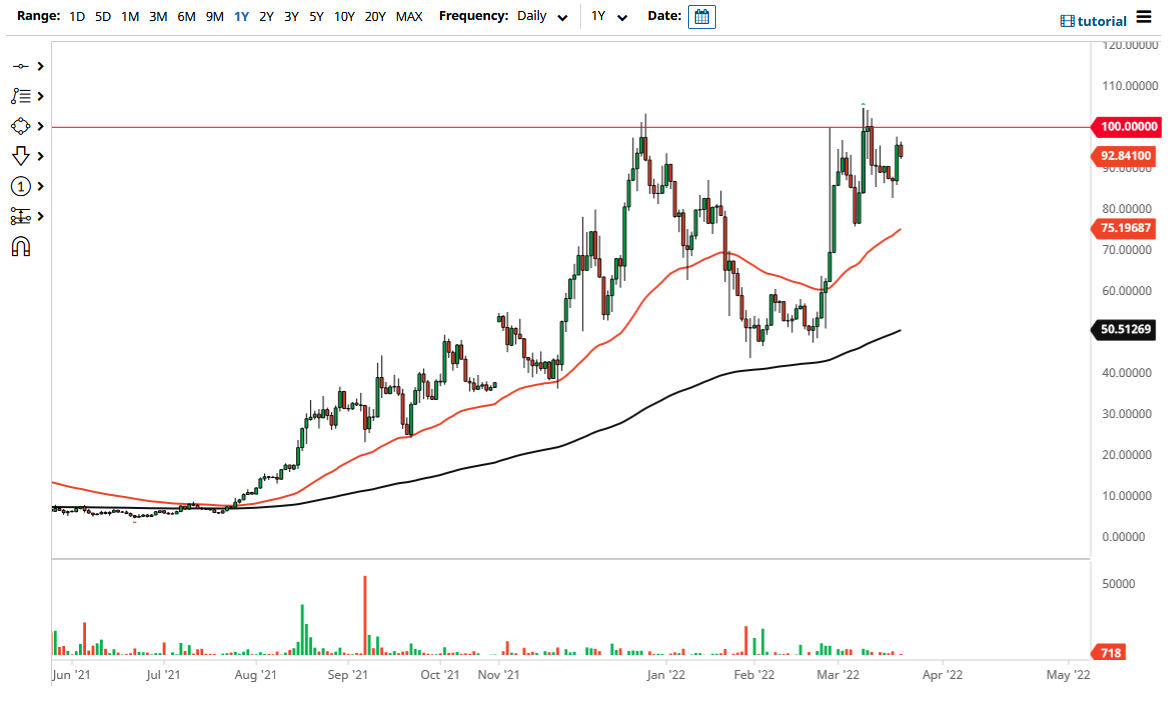Select the arrow annotation tool
Viewport: 1173px width, 702px height.
point(22,156)
